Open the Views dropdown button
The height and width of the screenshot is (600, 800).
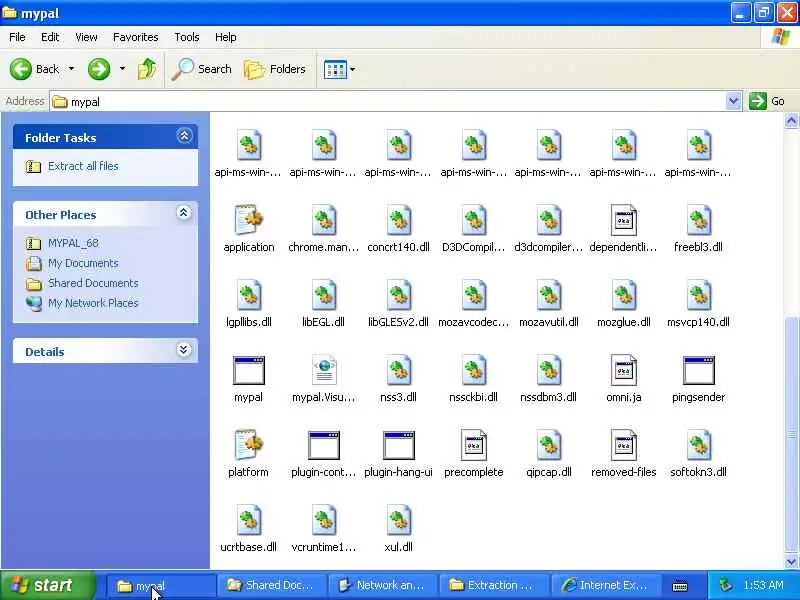click(339, 69)
